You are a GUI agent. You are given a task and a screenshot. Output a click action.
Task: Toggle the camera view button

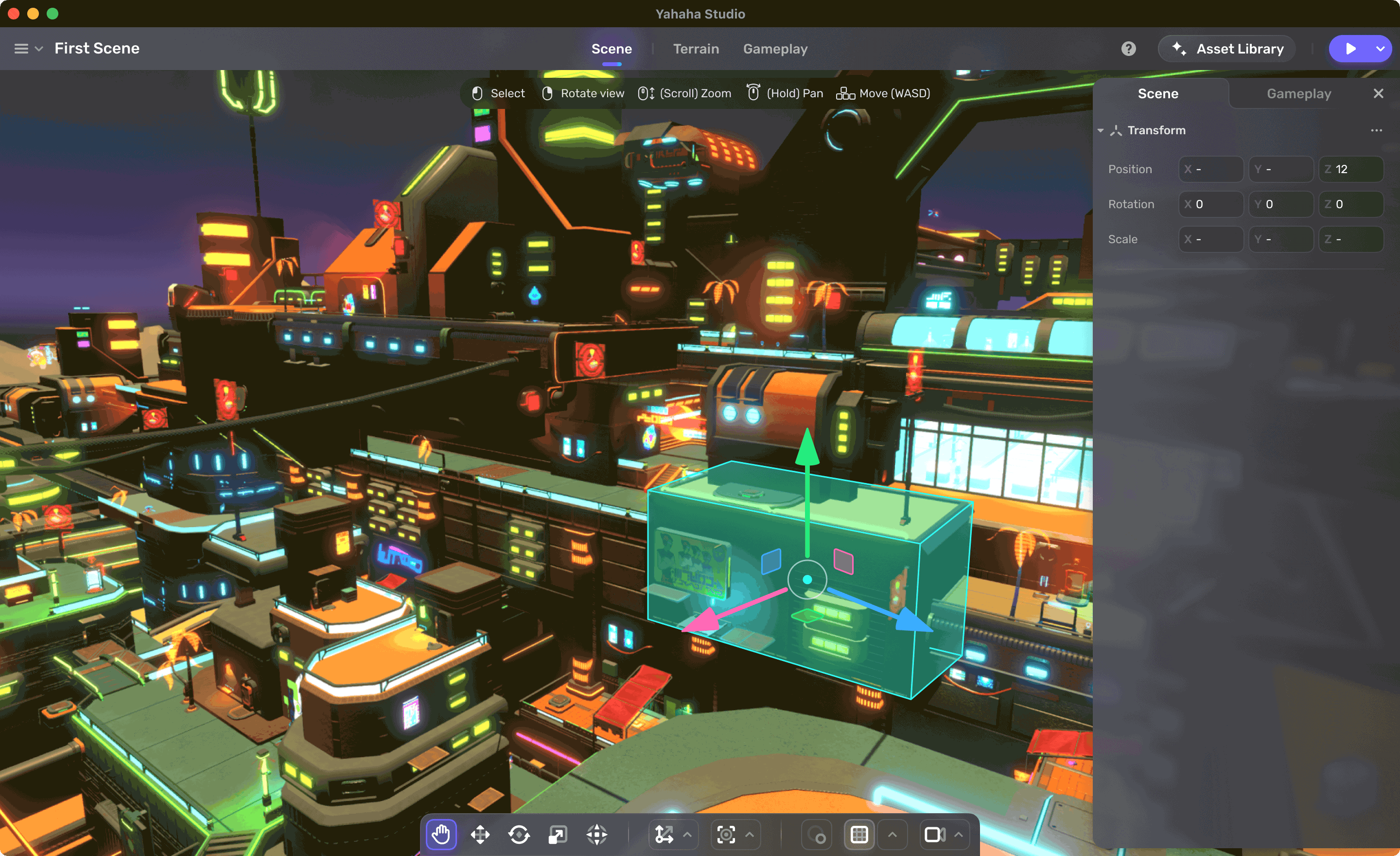point(935,835)
